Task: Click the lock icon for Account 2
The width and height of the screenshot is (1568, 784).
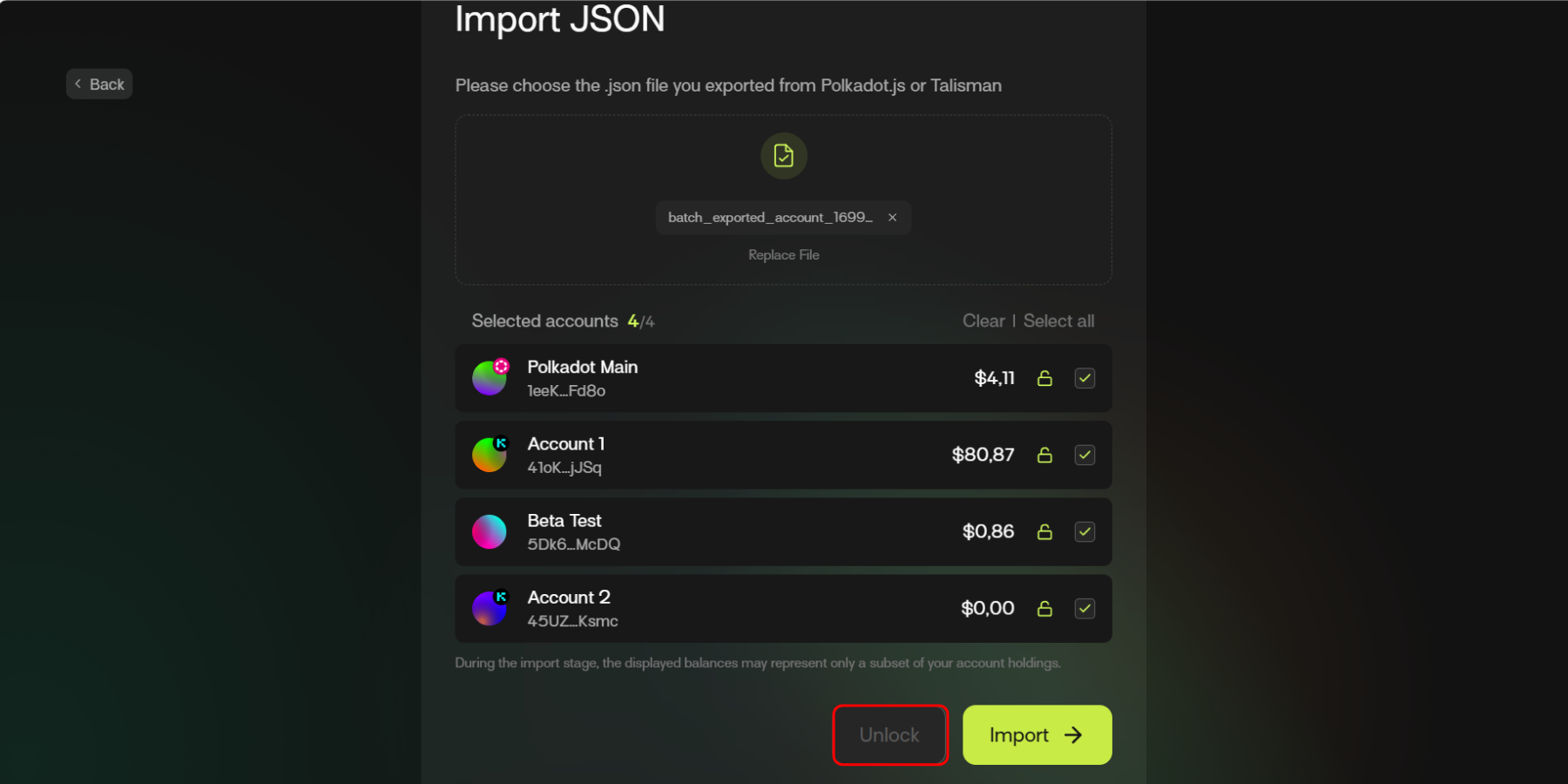Action: [x=1044, y=608]
